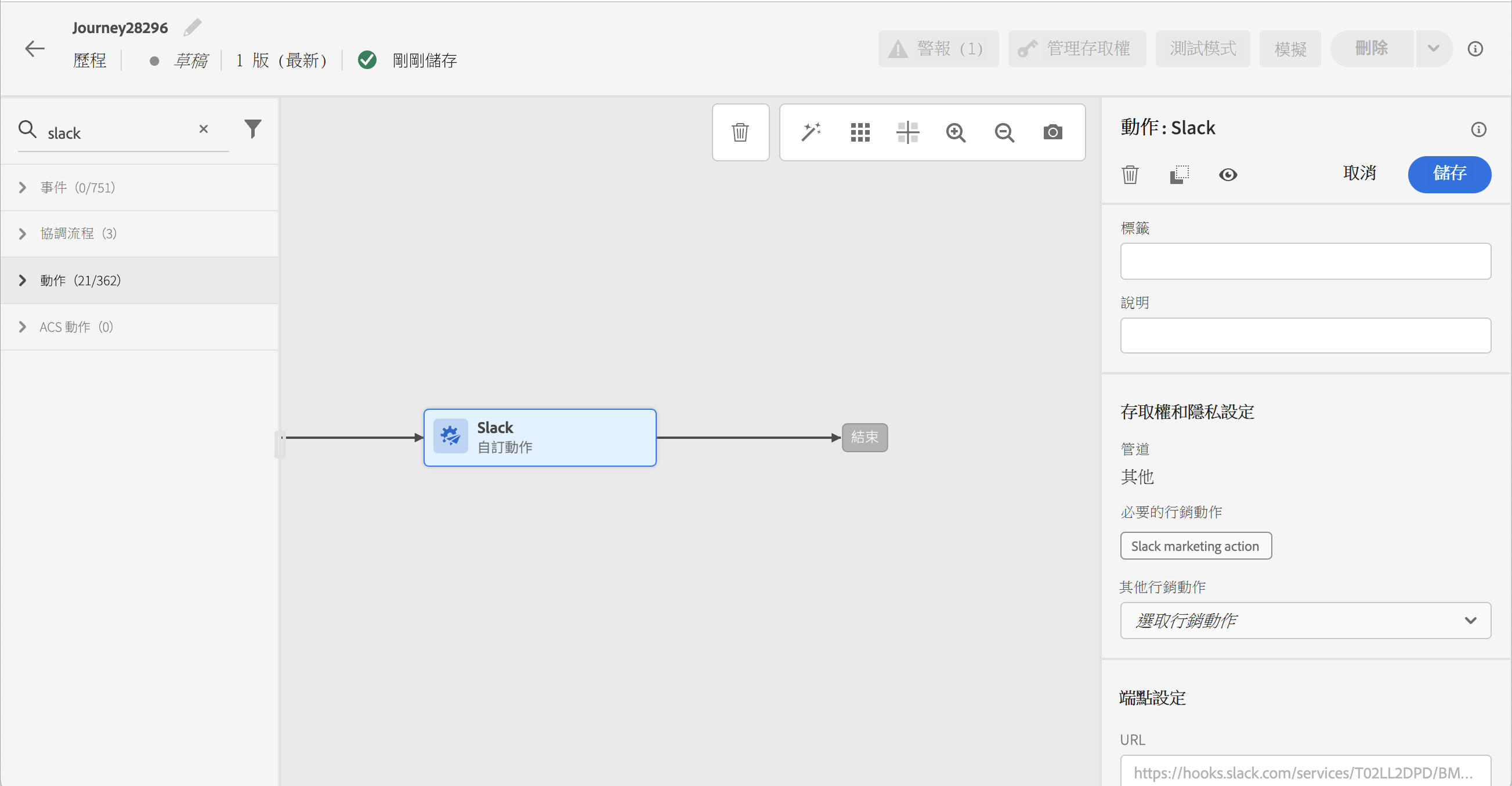This screenshot has height=786, width=1512.
Task: Click the zoom out magnifier icon
Action: point(1004,132)
